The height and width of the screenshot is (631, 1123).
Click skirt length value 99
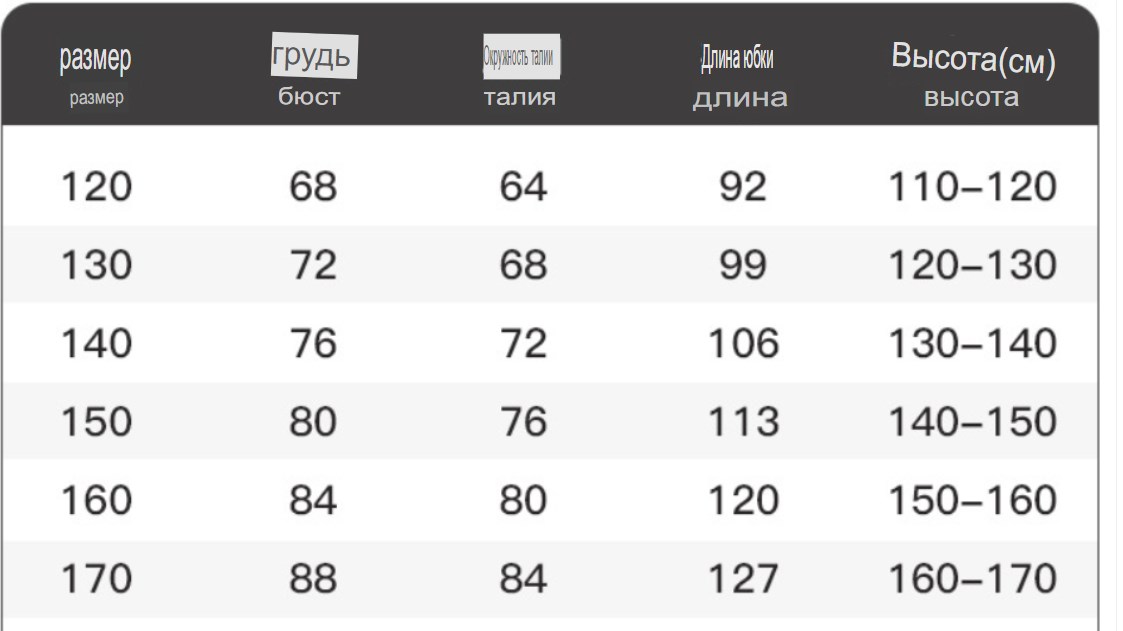(743, 265)
